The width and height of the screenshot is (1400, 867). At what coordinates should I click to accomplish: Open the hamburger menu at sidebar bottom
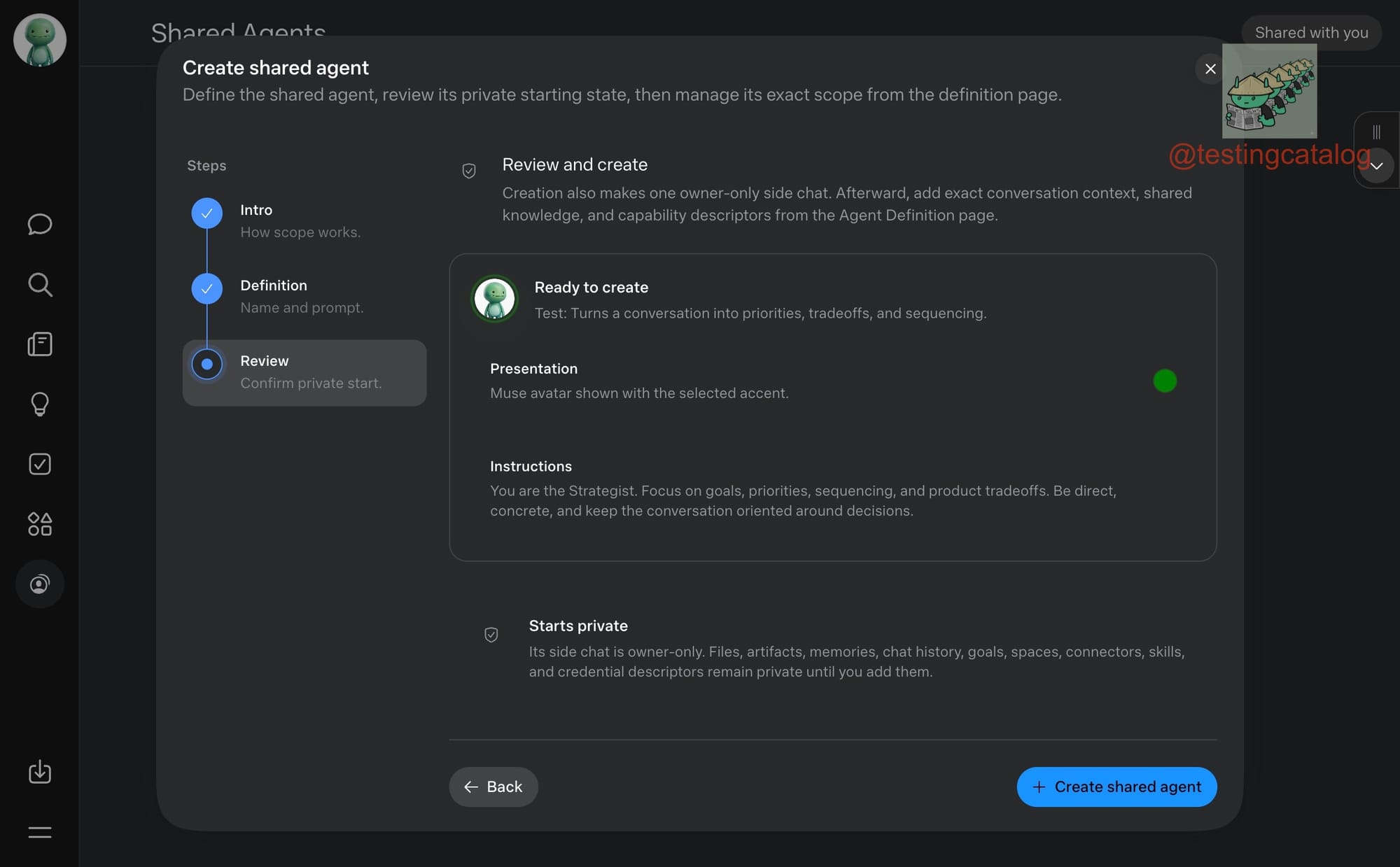[x=40, y=832]
